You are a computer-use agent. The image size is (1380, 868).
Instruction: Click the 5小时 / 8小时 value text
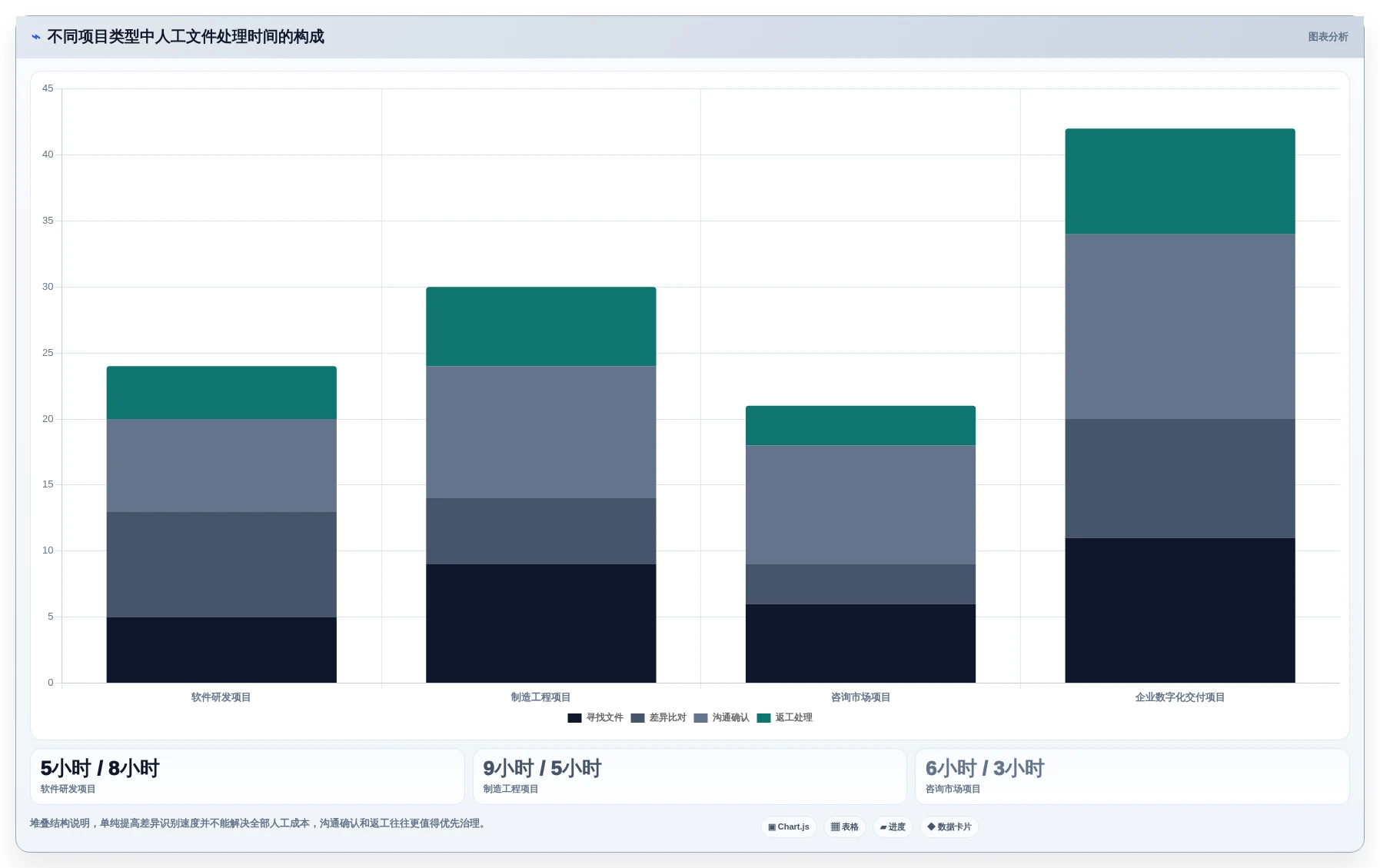pos(100,768)
